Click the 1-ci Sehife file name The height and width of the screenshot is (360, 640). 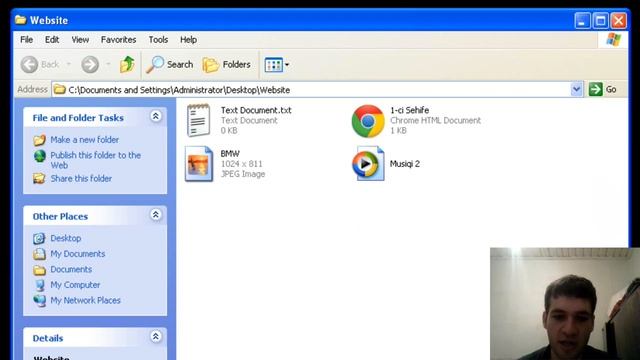[x=409, y=110]
